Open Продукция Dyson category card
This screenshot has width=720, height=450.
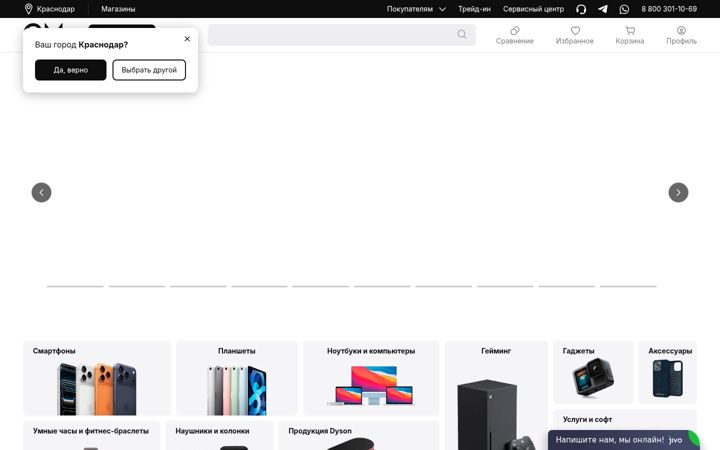click(x=359, y=436)
